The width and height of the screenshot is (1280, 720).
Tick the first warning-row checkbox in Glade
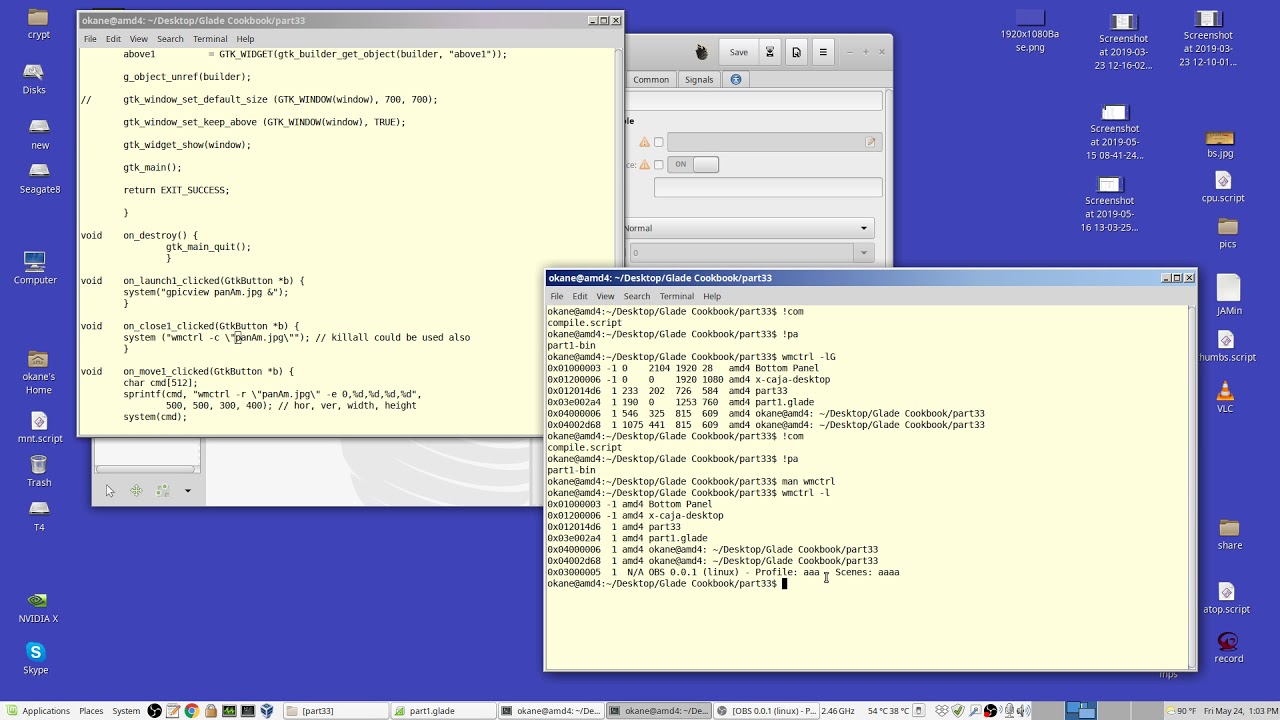click(658, 142)
